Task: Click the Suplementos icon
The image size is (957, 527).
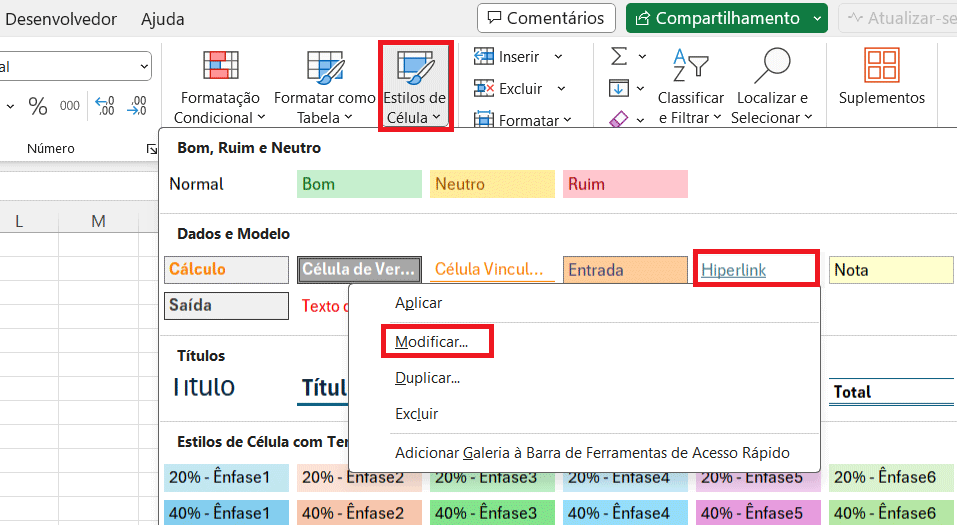Action: [x=881, y=67]
